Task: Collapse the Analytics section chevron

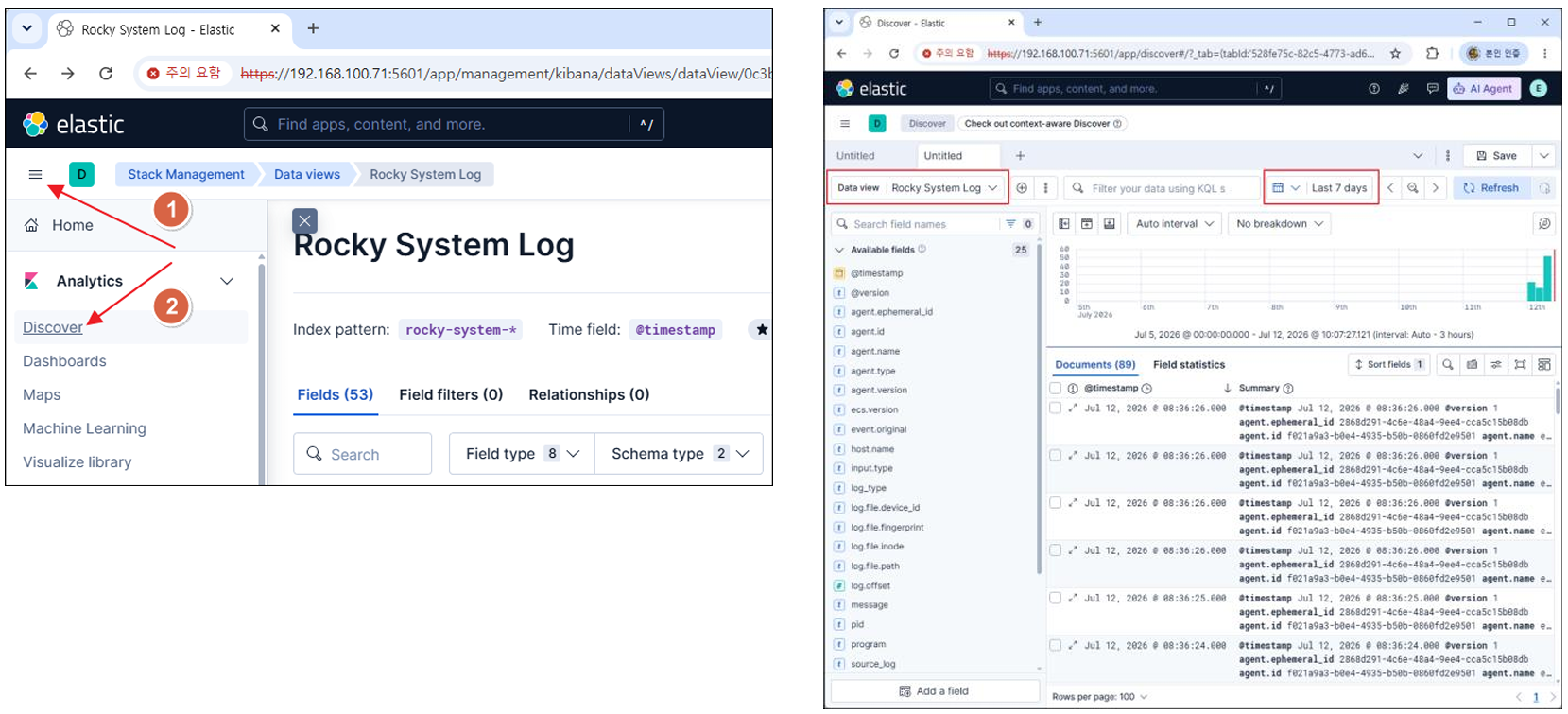Action: pyautogui.click(x=227, y=281)
